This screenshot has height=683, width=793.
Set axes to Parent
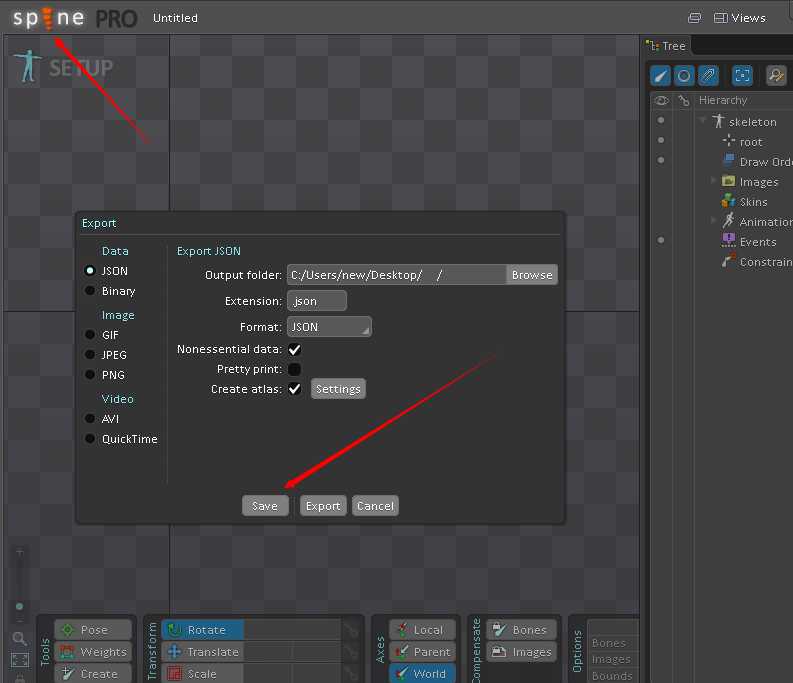pos(422,652)
